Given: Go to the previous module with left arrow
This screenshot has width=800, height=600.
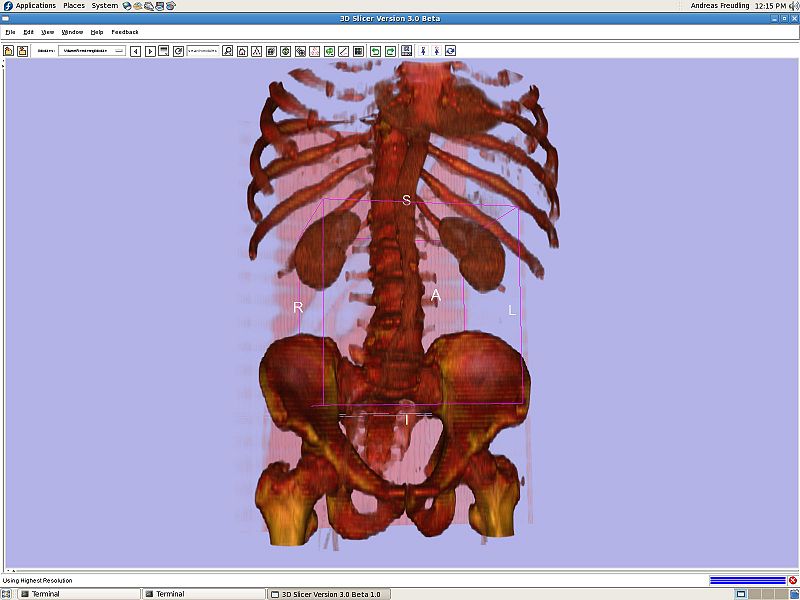Looking at the screenshot, I should (135, 51).
